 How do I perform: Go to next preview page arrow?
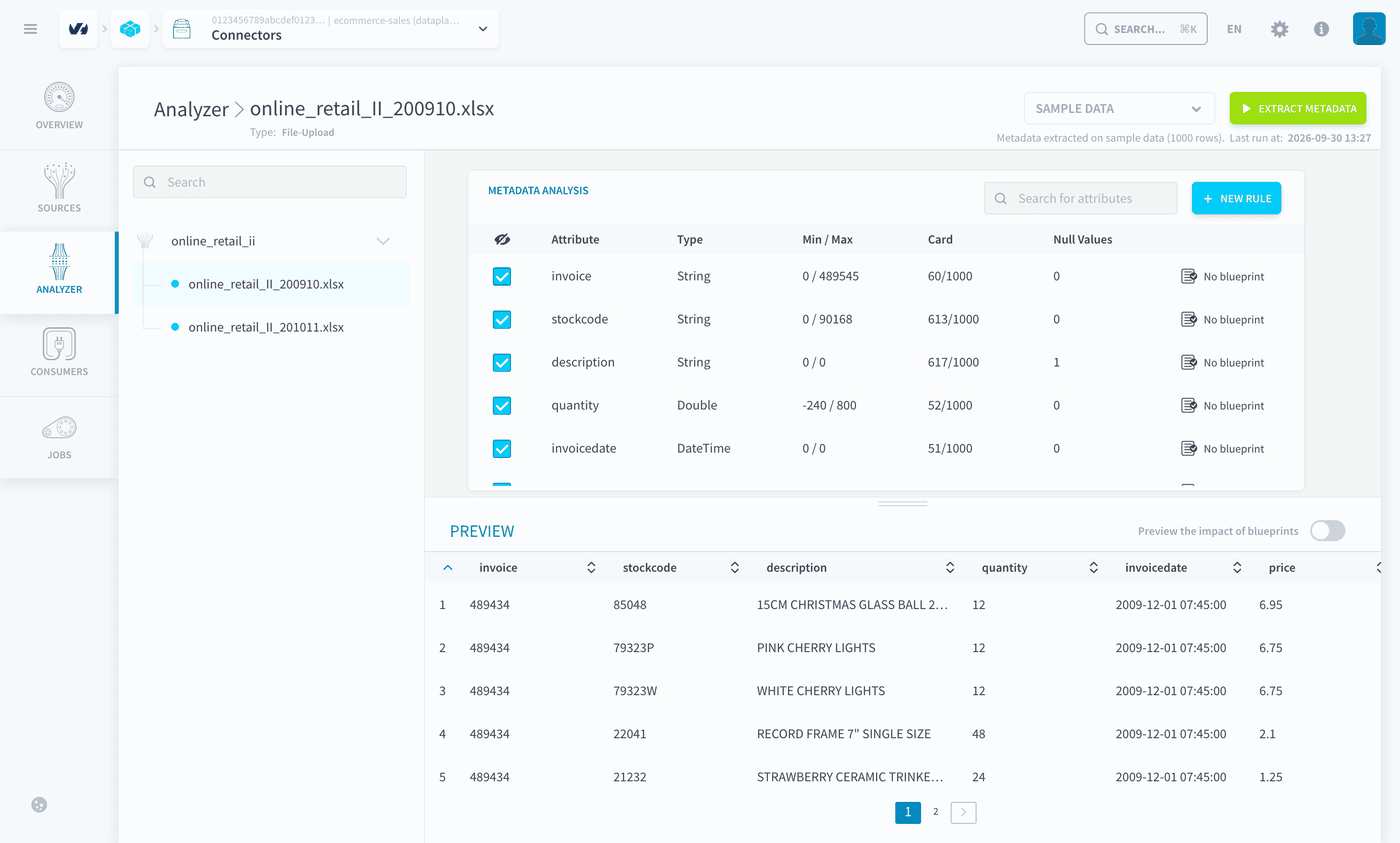pyautogui.click(x=963, y=812)
